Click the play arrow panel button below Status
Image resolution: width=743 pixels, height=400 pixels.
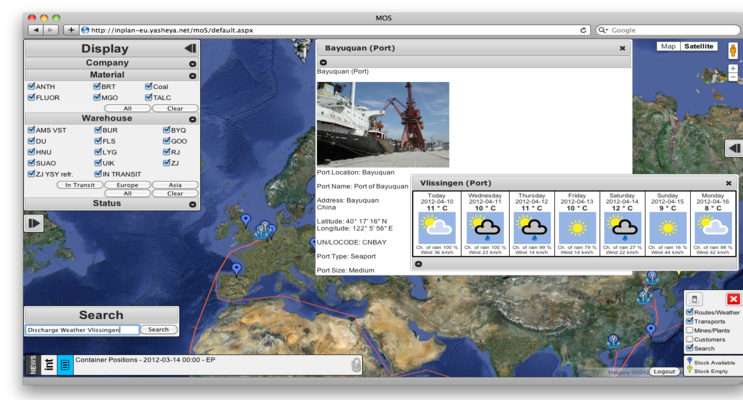coord(34,223)
